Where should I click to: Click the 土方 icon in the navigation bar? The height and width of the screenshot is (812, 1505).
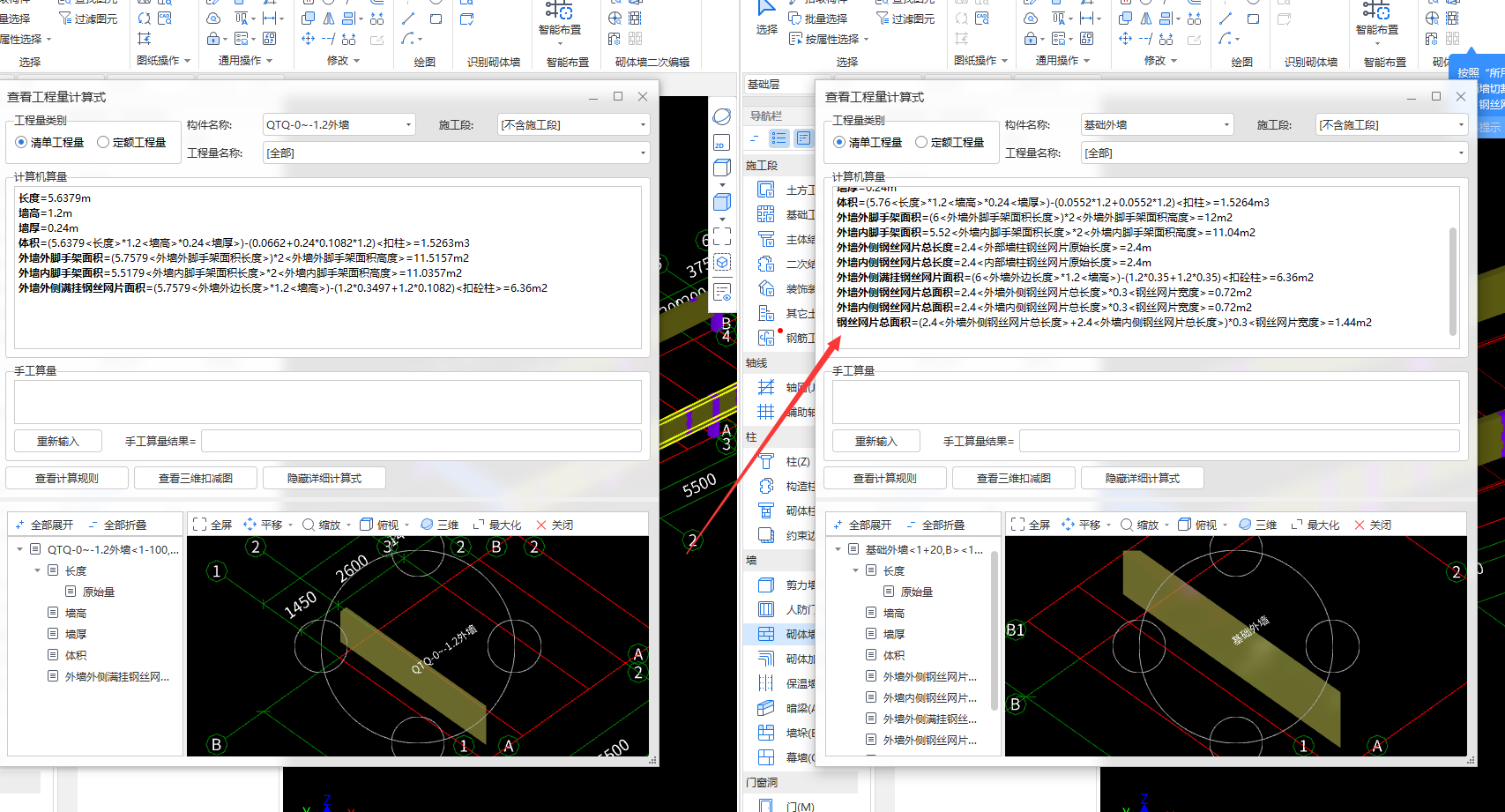click(x=766, y=190)
